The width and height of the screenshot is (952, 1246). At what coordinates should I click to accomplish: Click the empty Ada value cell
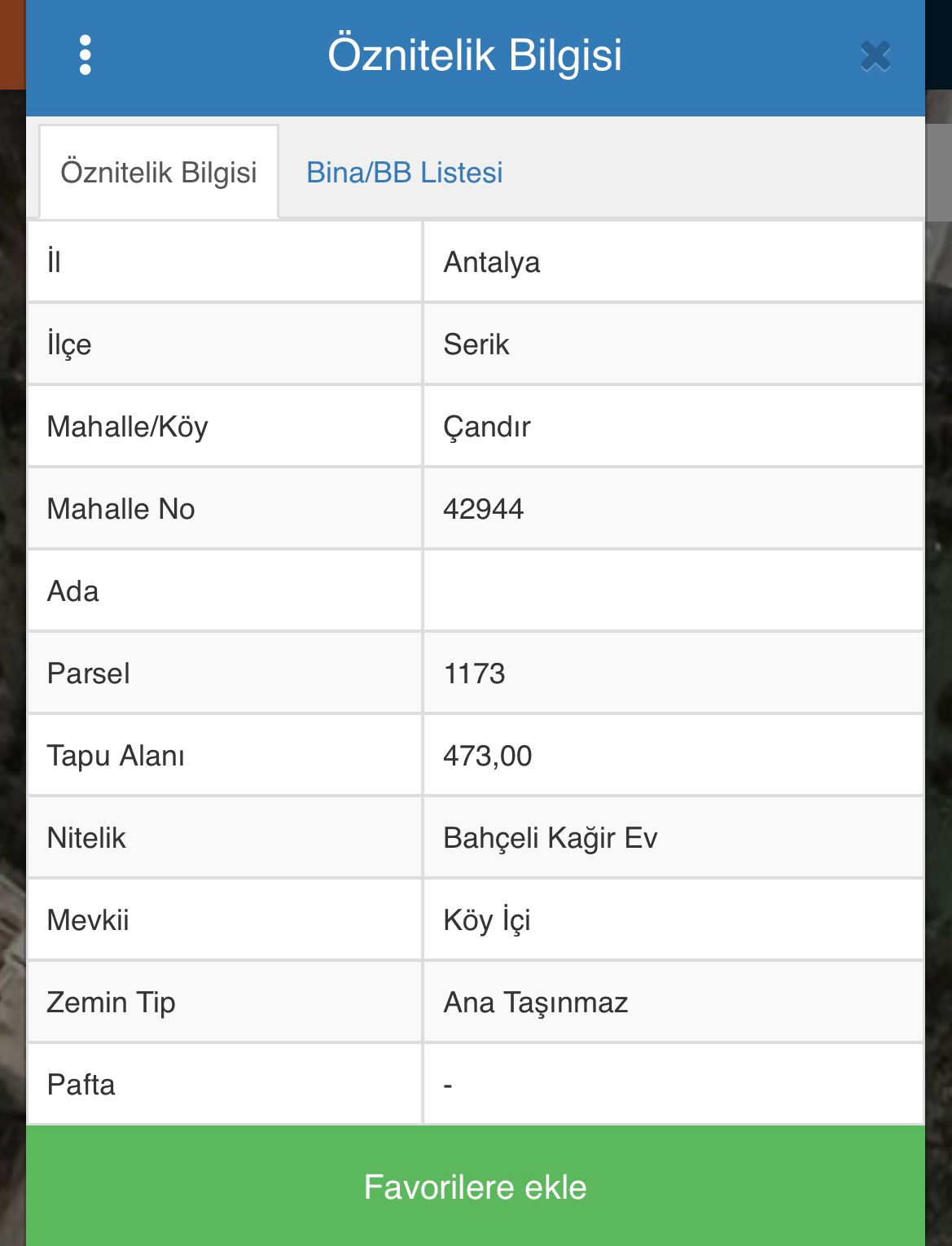673,591
